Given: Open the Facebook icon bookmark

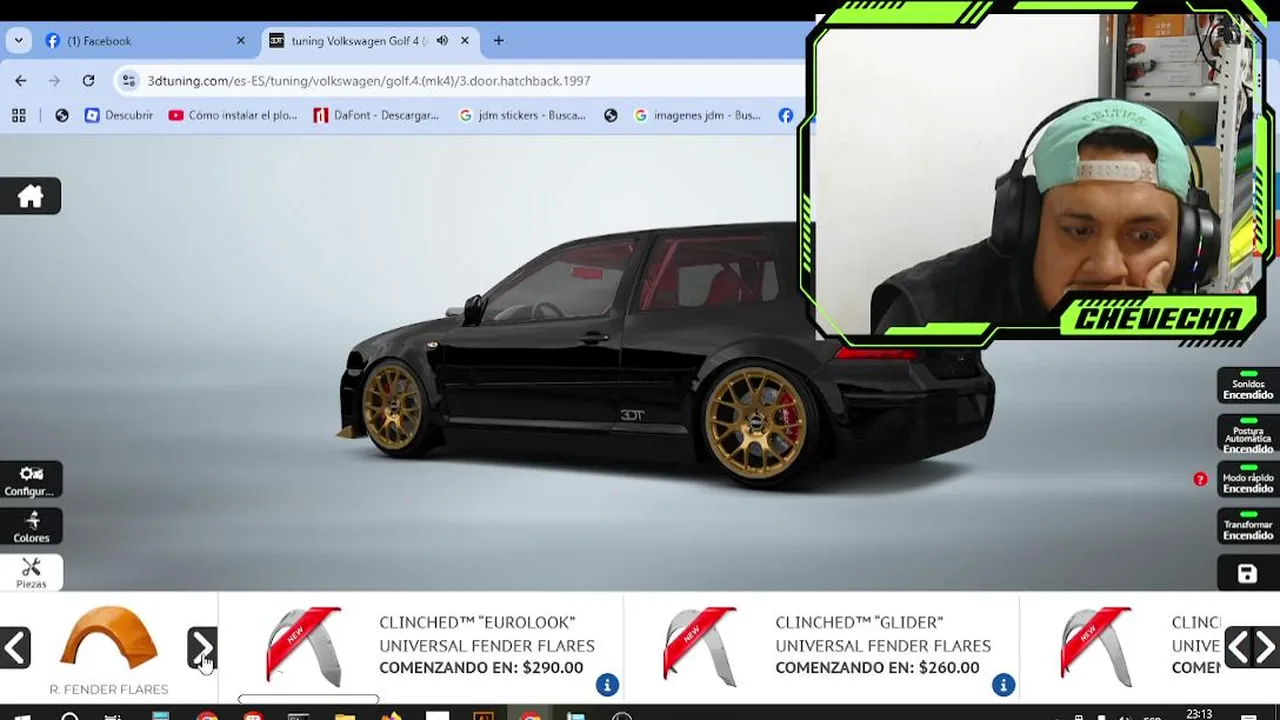Looking at the screenshot, I should coord(786,115).
